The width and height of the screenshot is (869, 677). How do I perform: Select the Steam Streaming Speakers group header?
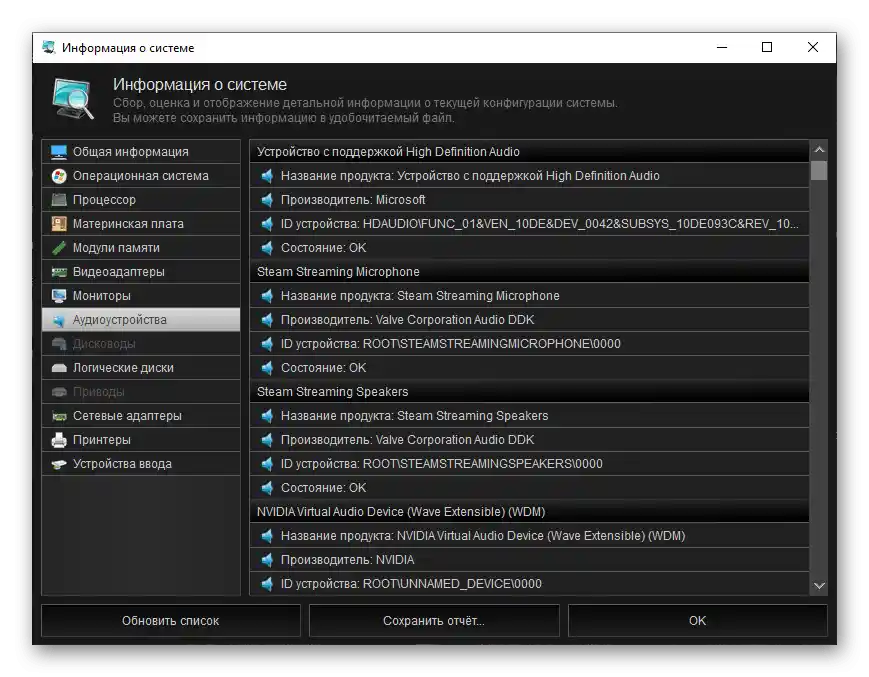tap(529, 392)
